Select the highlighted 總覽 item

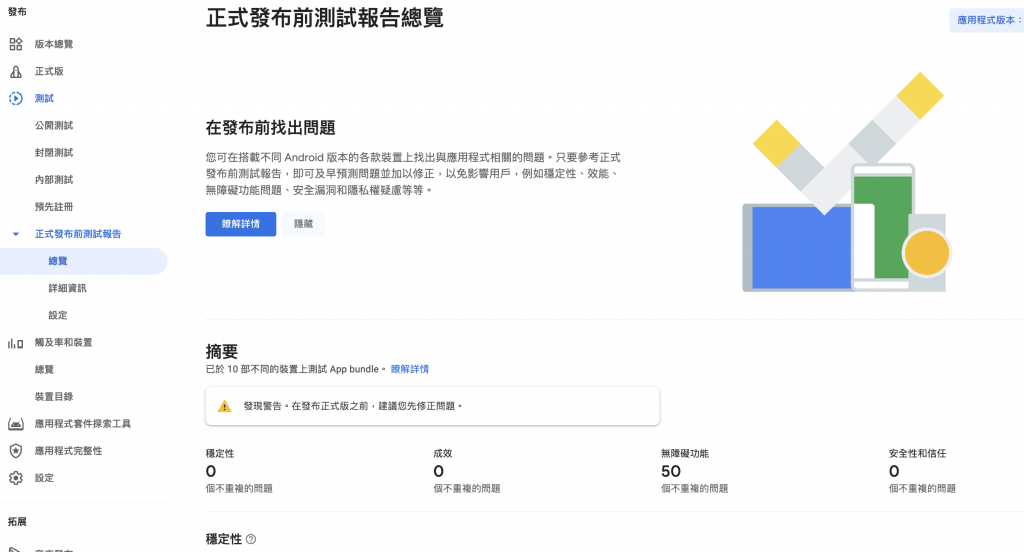pos(84,261)
